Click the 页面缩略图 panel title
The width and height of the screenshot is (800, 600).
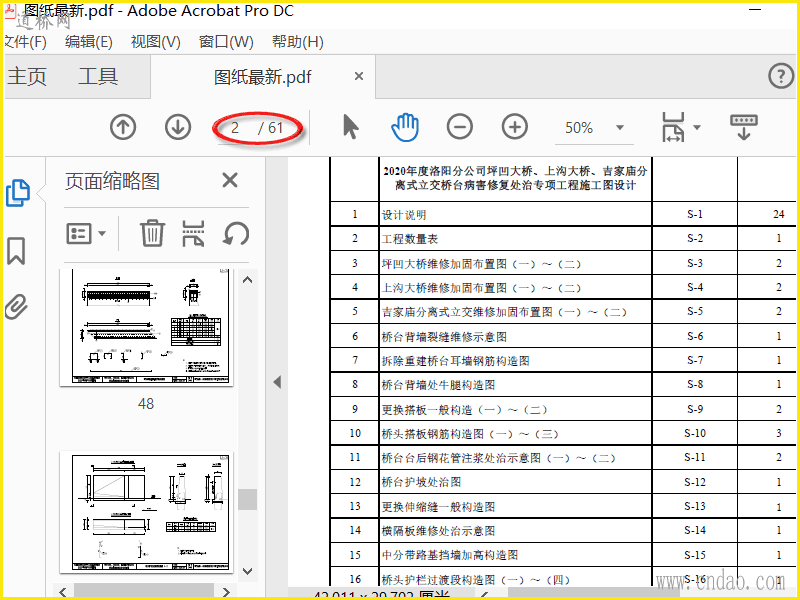tap(112, 181)
